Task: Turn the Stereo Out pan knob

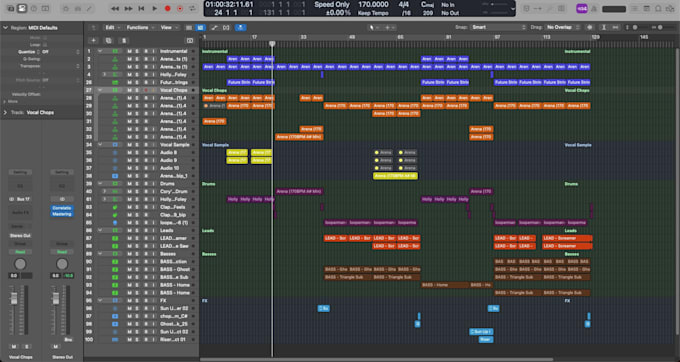Action: point(62,264)
